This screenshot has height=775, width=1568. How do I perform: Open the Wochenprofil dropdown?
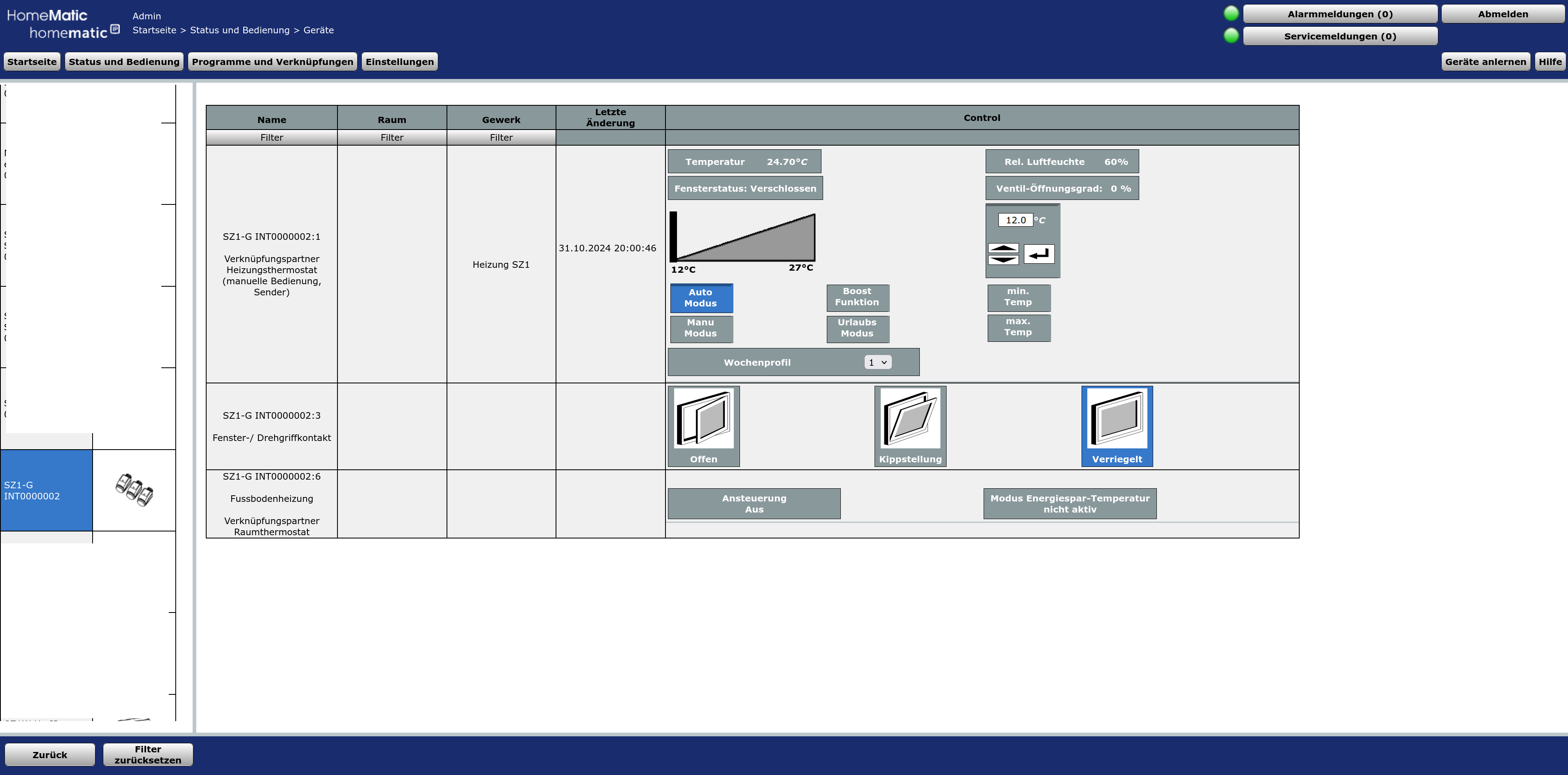(x=877, y=362)
